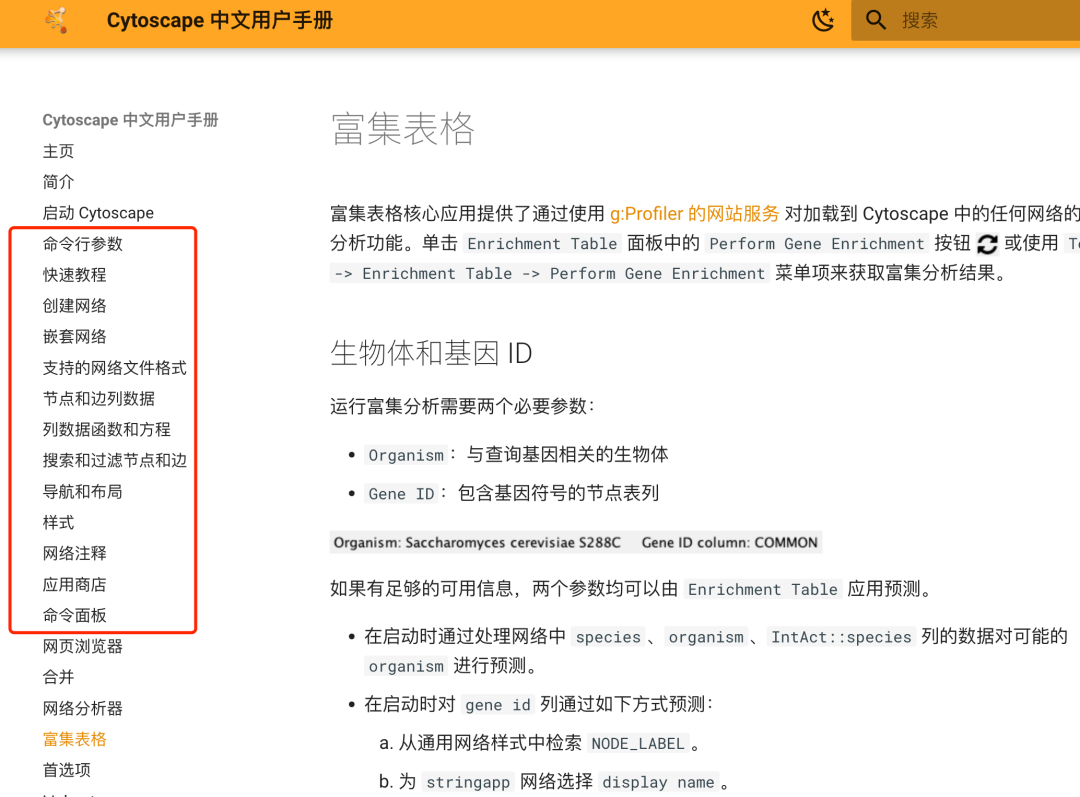This screenshot has height=797, width=1080.
Task: Toggle dark mode with moon icon
Action: click(822, 20)
